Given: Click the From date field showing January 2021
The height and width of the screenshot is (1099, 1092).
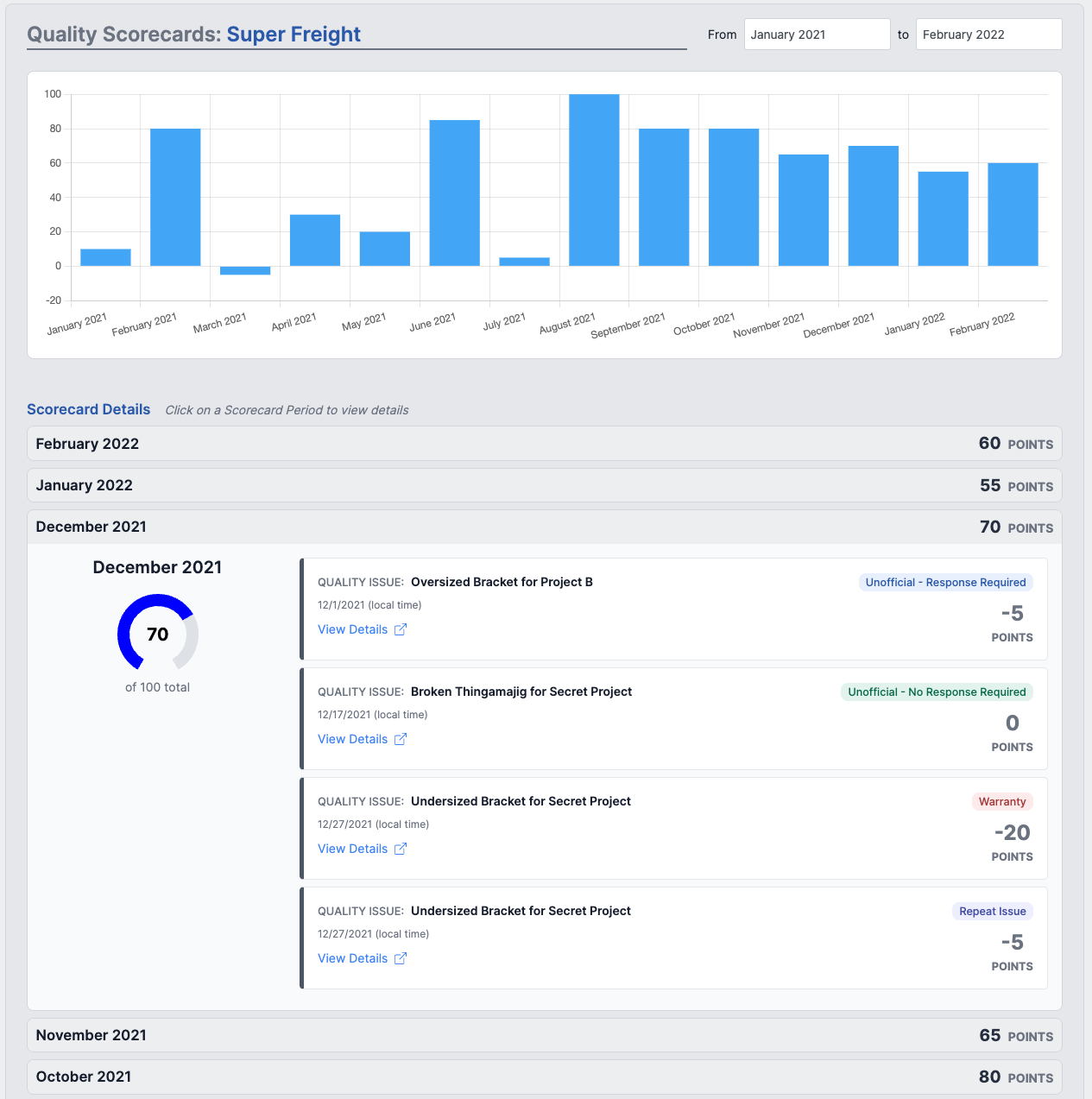Looking at the screenshot, I should (817, 35).
